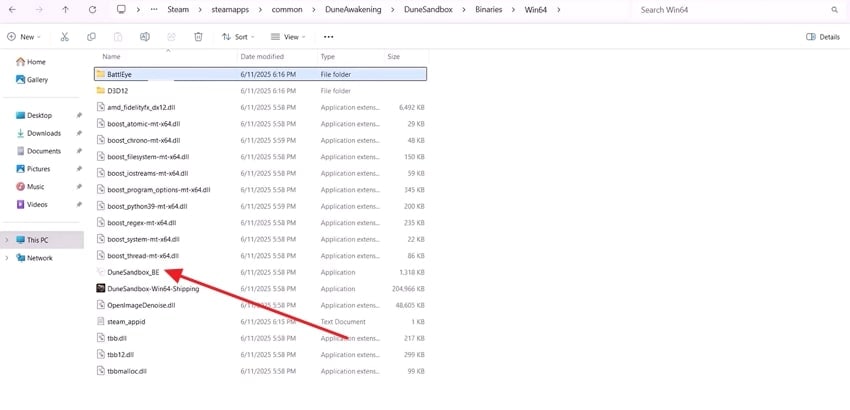
Task: Open Videos quick access folder
Action: tap(32, 204)
